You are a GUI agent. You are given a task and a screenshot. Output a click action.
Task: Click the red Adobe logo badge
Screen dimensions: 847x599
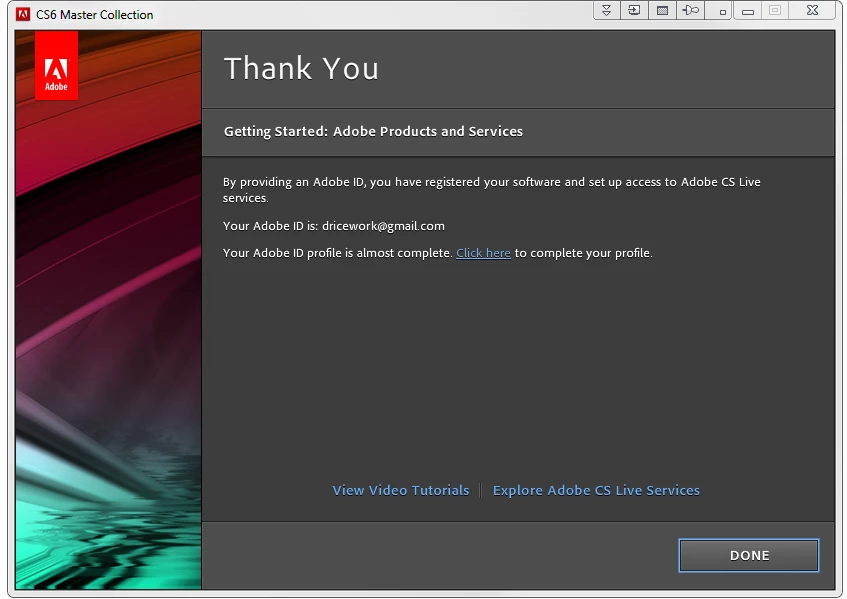56,65
